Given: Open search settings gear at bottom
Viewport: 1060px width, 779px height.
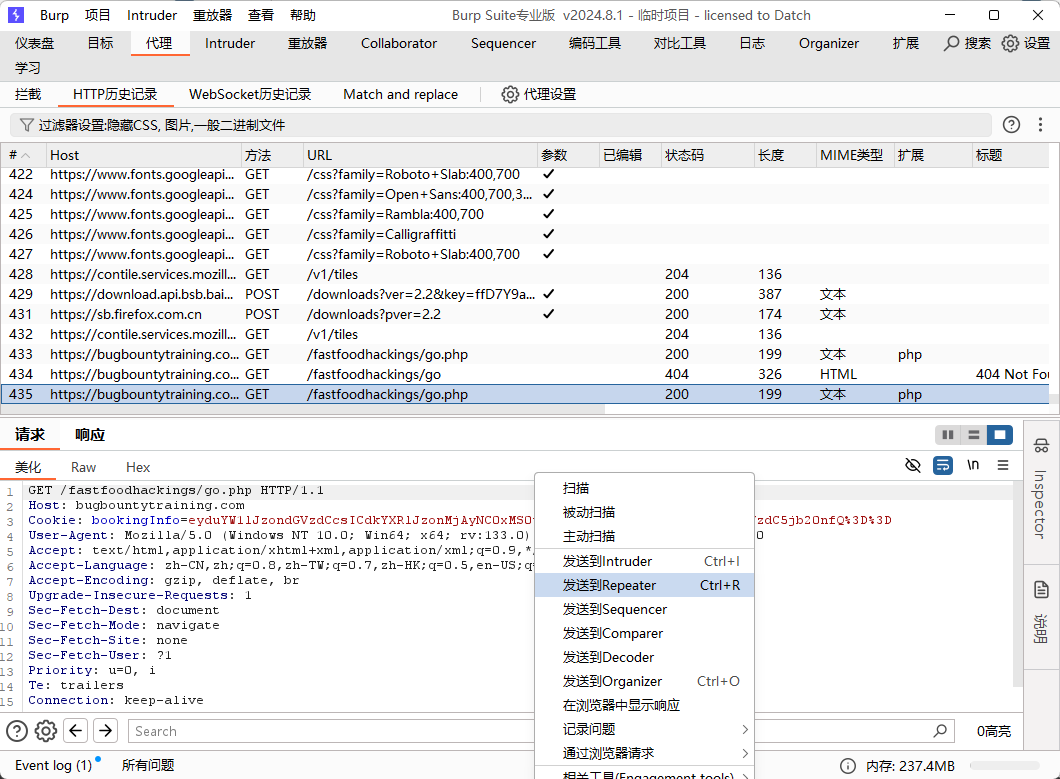Looking at the screenshot, I should coord(46,731).
